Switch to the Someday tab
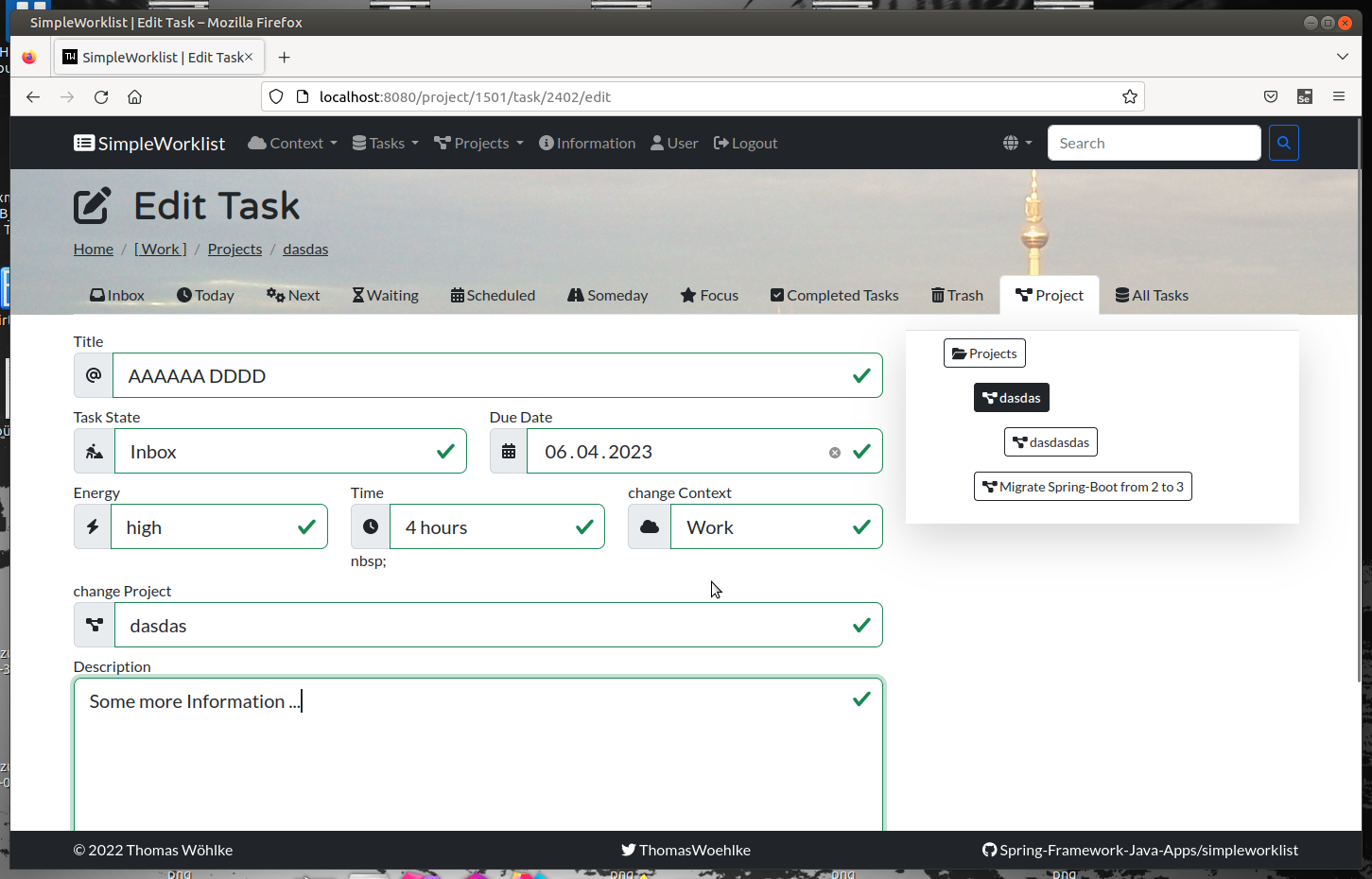 608,296
